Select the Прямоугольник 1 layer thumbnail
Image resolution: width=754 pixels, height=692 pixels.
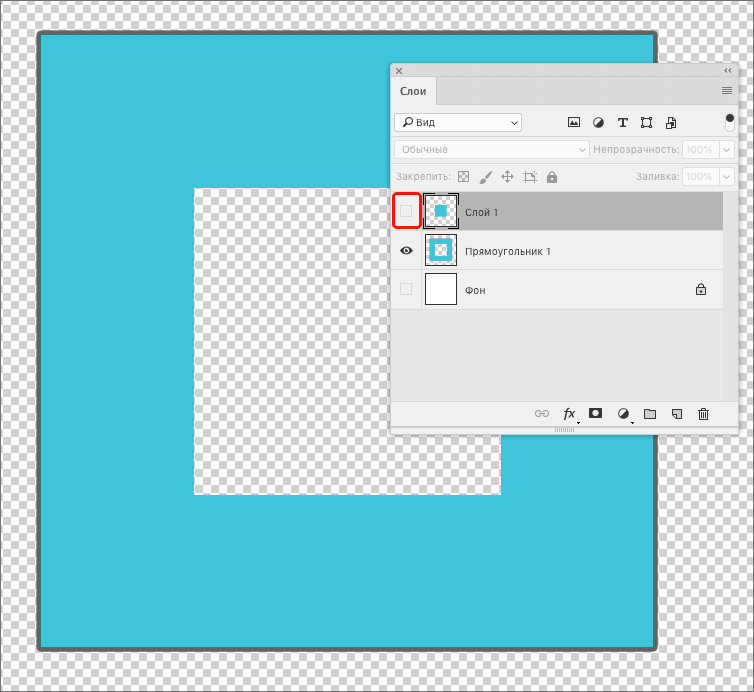(x=441, y=250)
